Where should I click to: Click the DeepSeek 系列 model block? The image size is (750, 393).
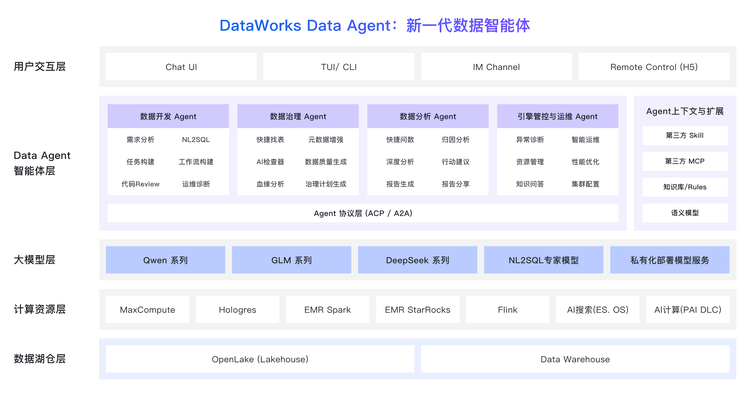pos(418,260)
